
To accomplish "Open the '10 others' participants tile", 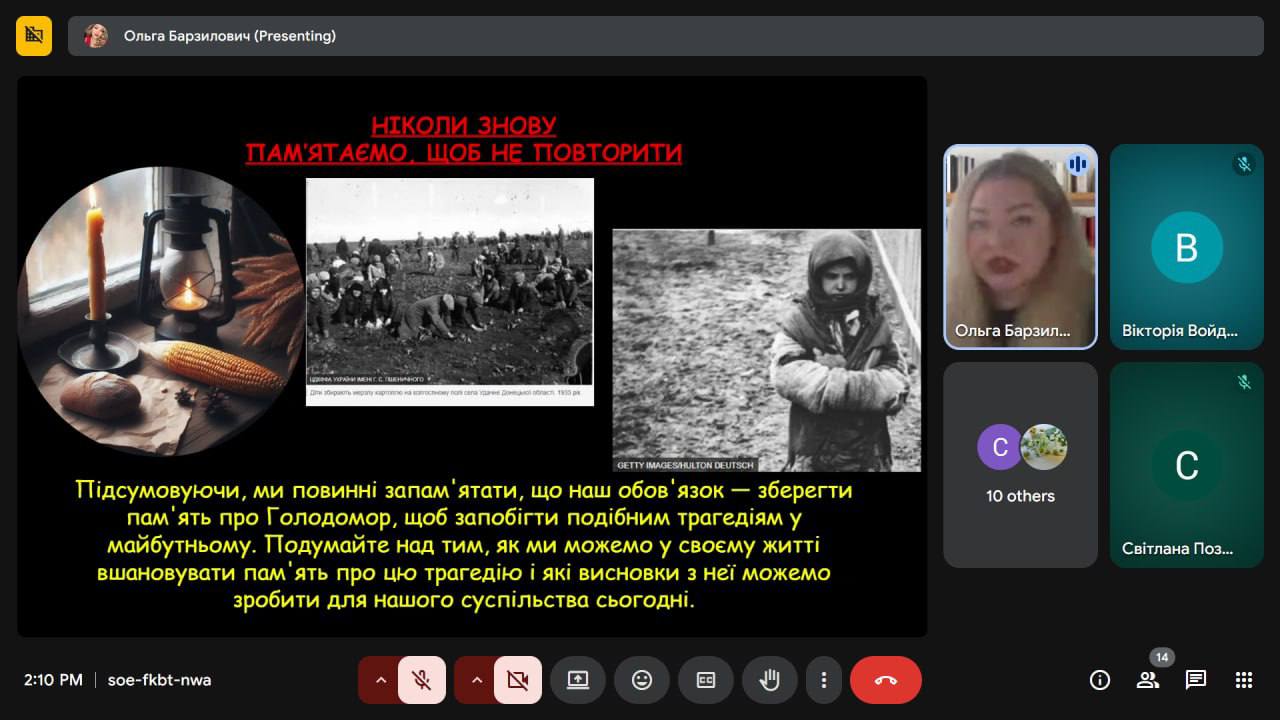I will coord(1020,465).
